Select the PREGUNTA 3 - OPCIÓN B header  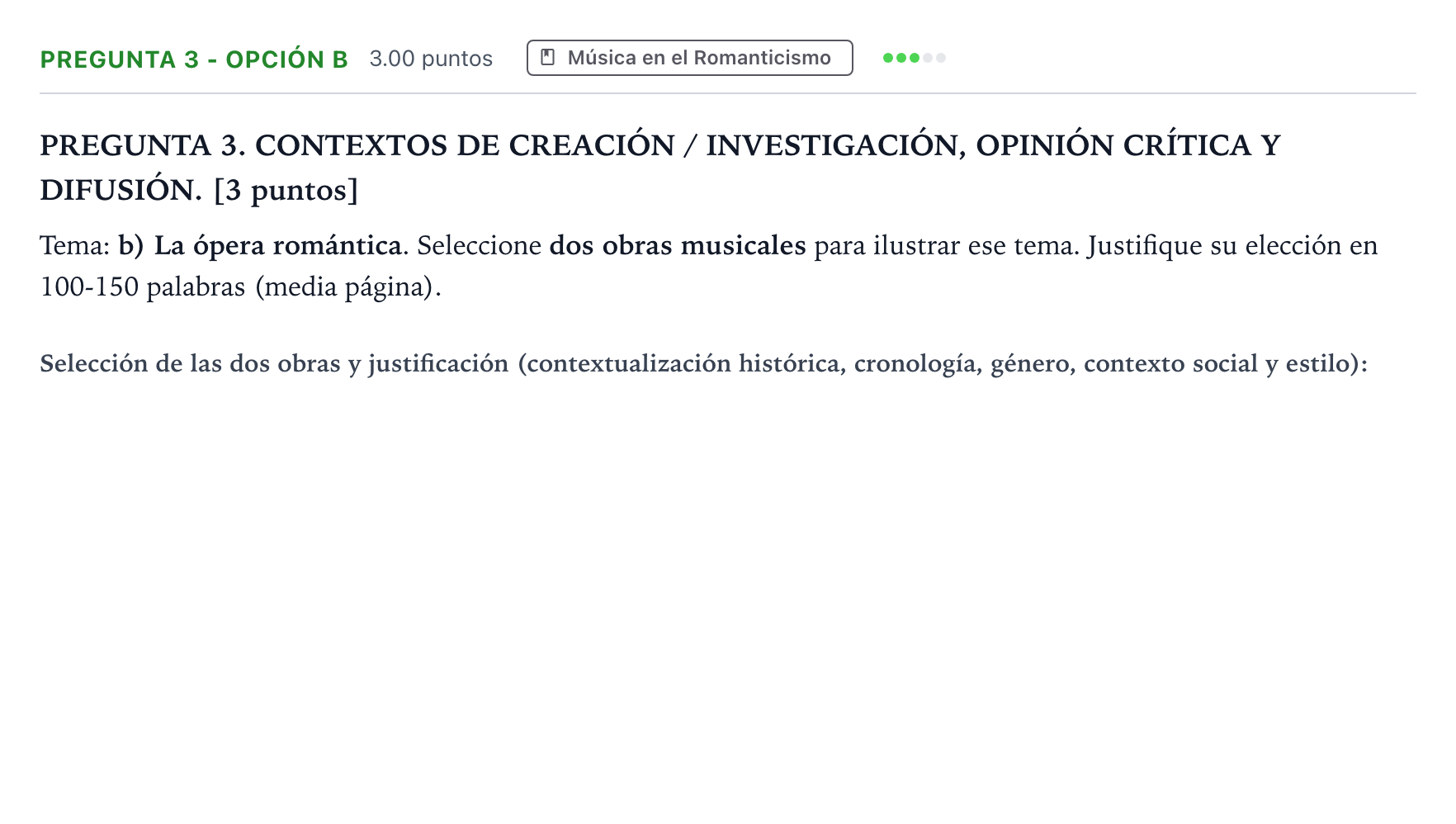tap(194, 59)
